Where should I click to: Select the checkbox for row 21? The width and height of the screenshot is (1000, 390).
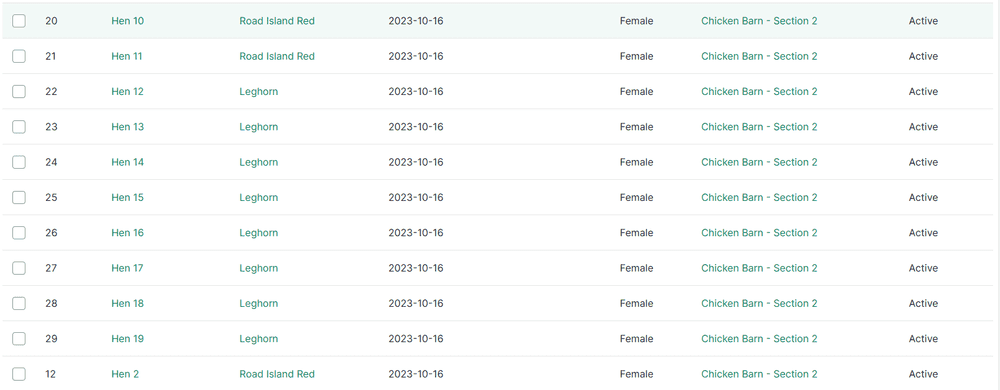(19, 56)
